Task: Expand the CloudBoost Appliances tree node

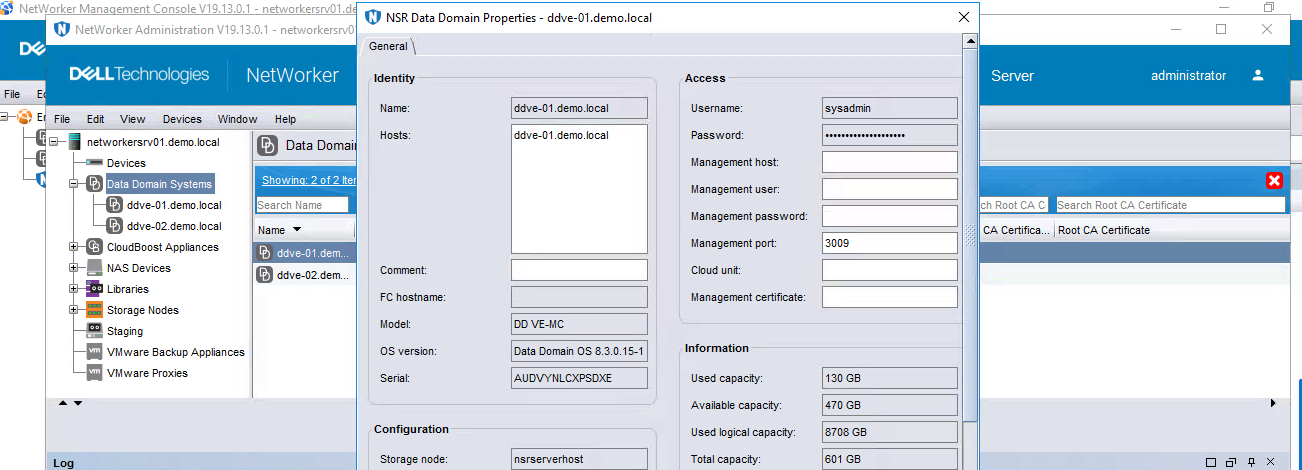Action: pos(74,247)
